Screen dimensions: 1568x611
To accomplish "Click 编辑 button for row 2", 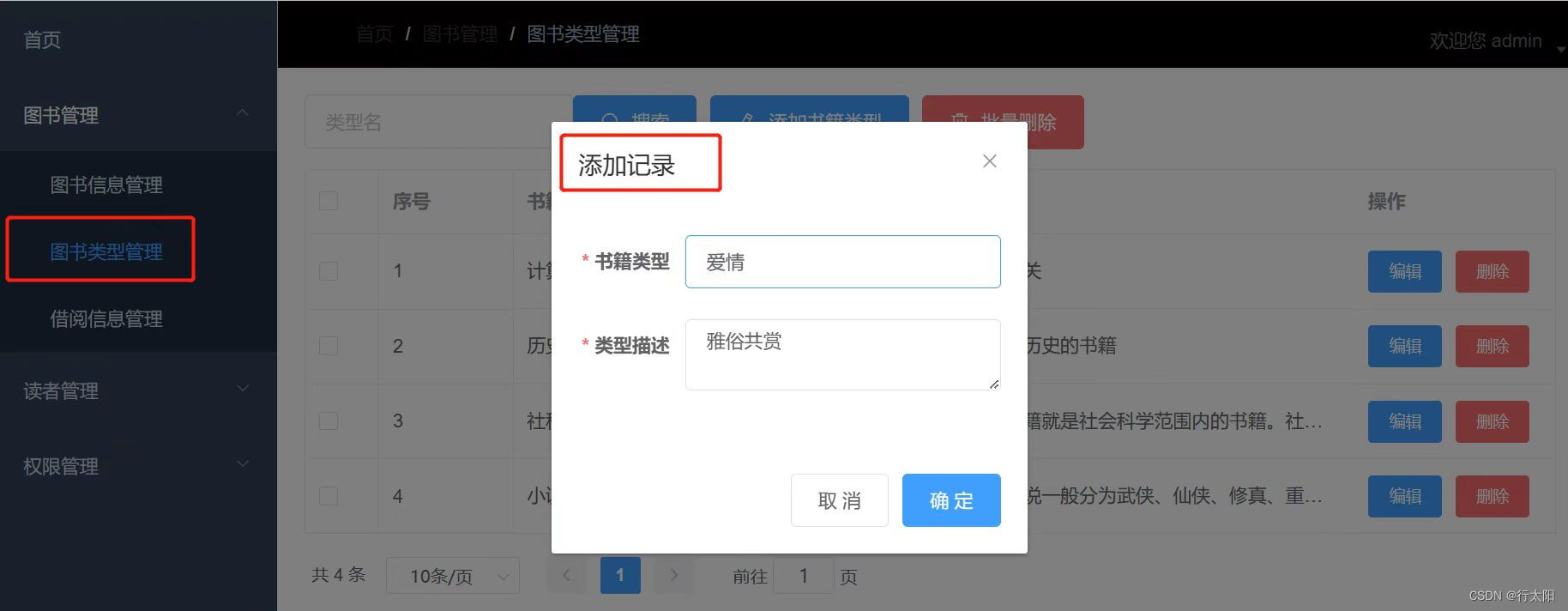I will [x=1405, y=346].
